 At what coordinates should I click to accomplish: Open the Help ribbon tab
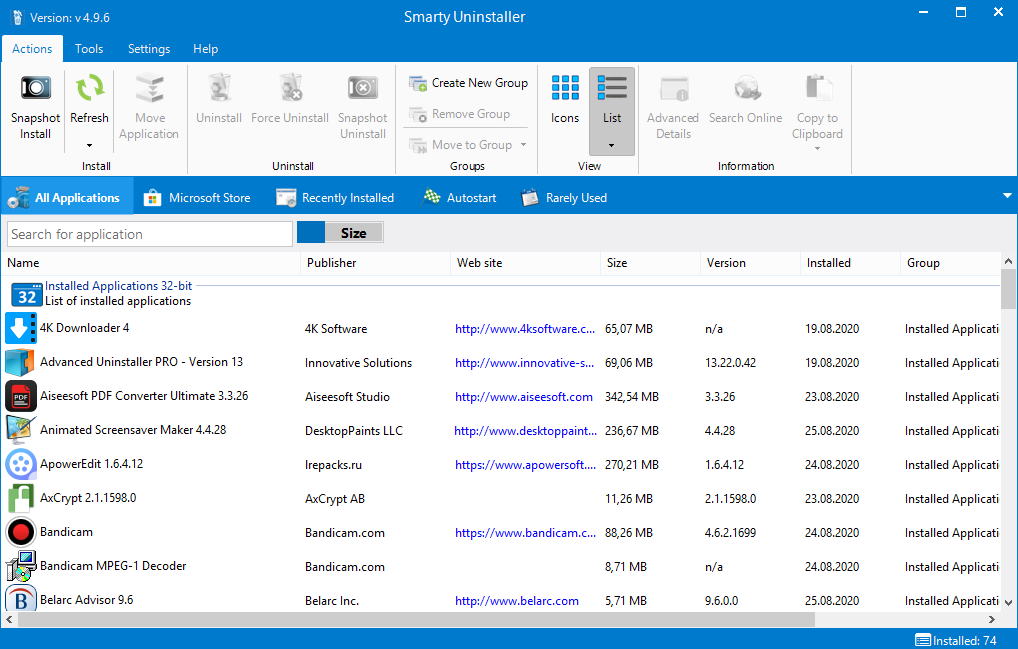[x=205, y=49]
